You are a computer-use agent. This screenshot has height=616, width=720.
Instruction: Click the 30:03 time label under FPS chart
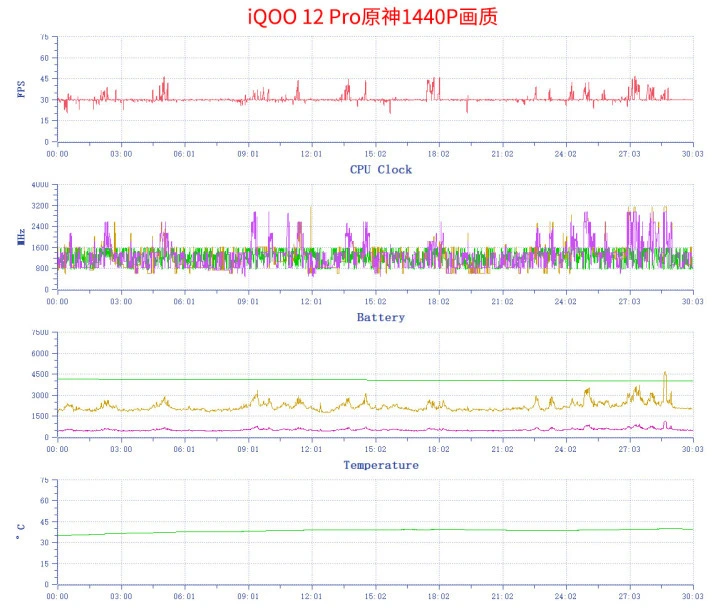point(692,154)
